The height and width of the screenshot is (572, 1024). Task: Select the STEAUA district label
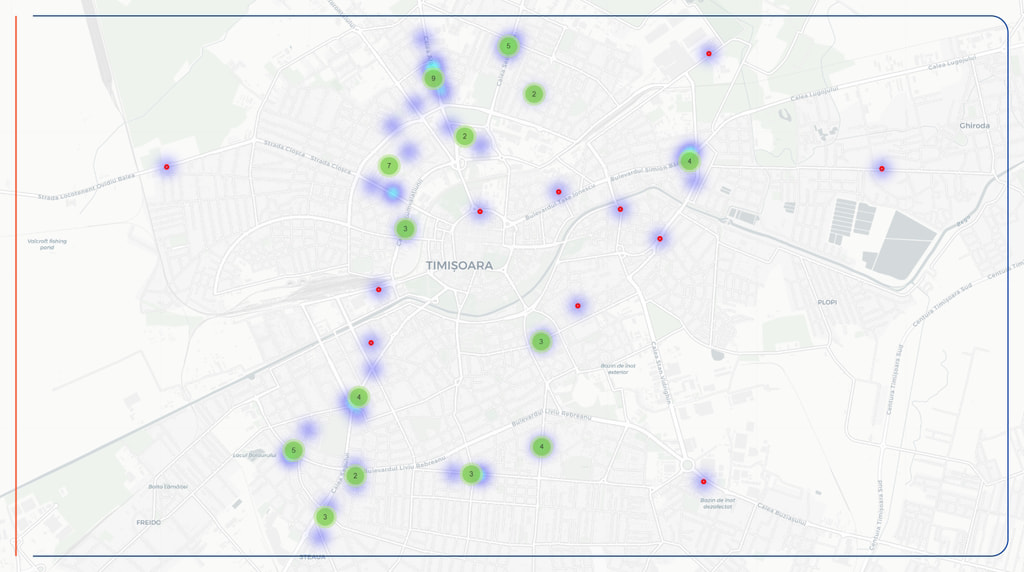312,557
